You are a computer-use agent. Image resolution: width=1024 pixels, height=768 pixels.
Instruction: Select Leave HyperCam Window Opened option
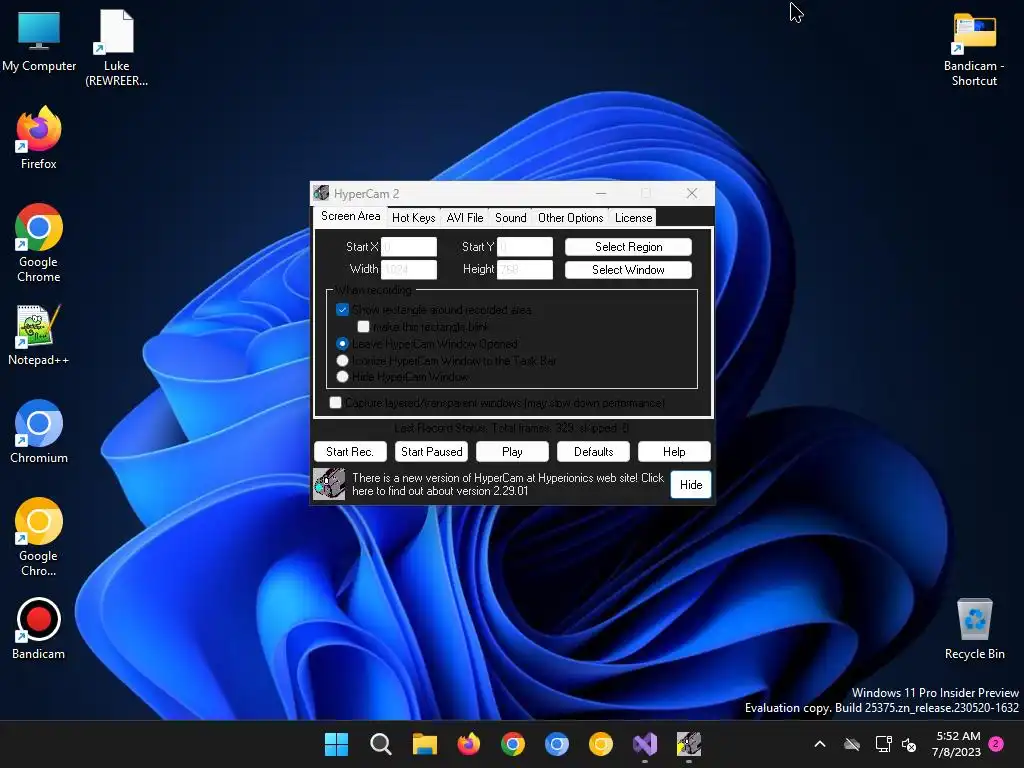(x=342, y=344)
